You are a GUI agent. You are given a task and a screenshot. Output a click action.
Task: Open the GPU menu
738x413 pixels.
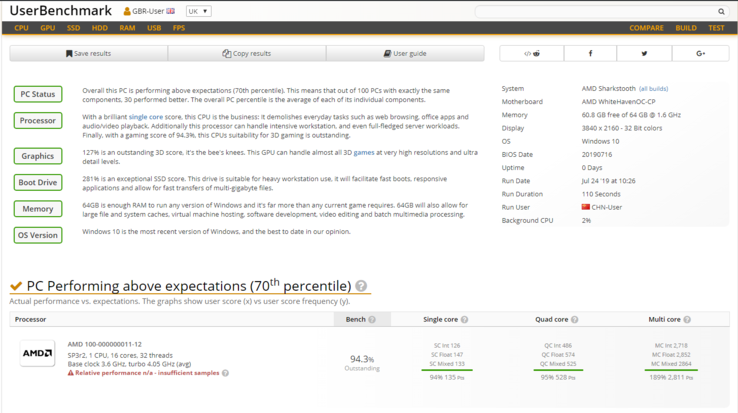tap(48, 28)
